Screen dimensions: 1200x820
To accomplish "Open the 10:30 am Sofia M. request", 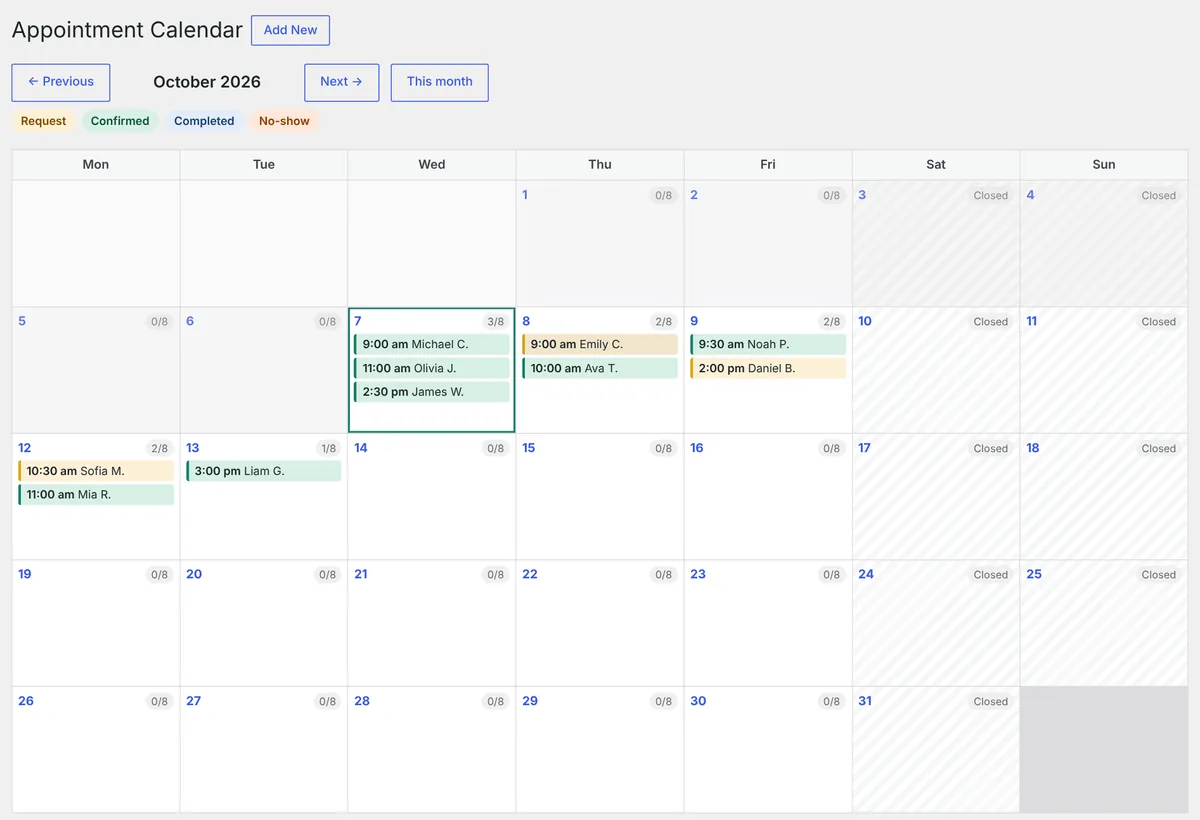I will (96, 471).
